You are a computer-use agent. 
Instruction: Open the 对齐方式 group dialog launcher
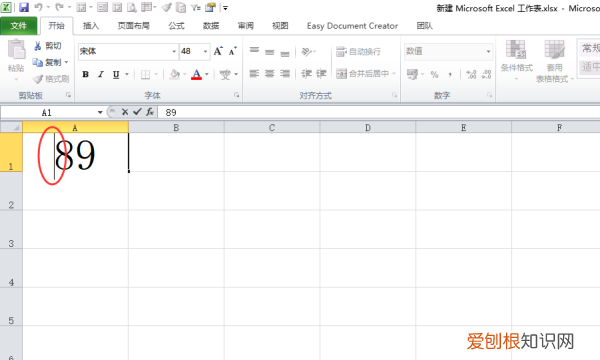point(395,95)
